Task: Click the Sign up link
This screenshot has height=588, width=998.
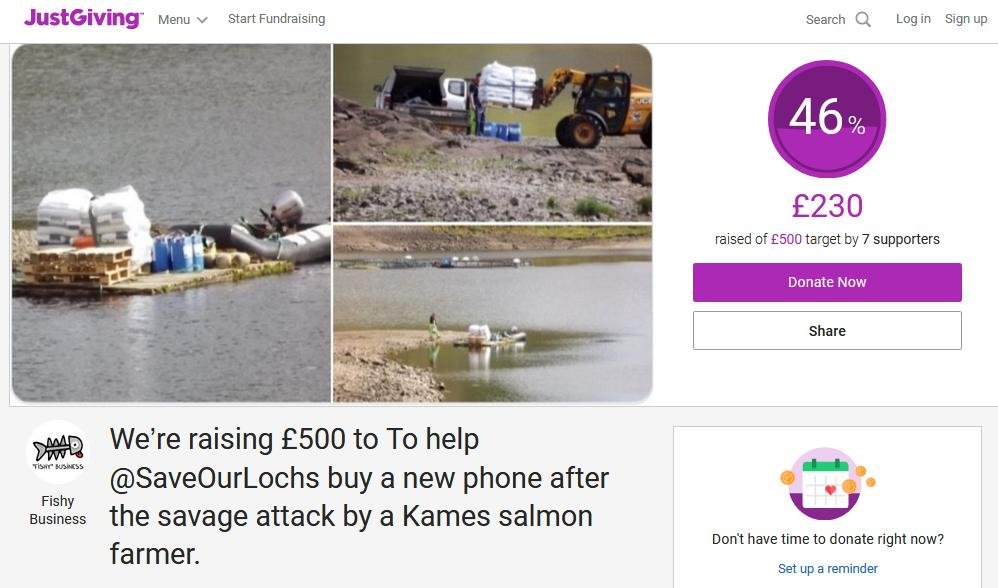Action: point(966,19)
